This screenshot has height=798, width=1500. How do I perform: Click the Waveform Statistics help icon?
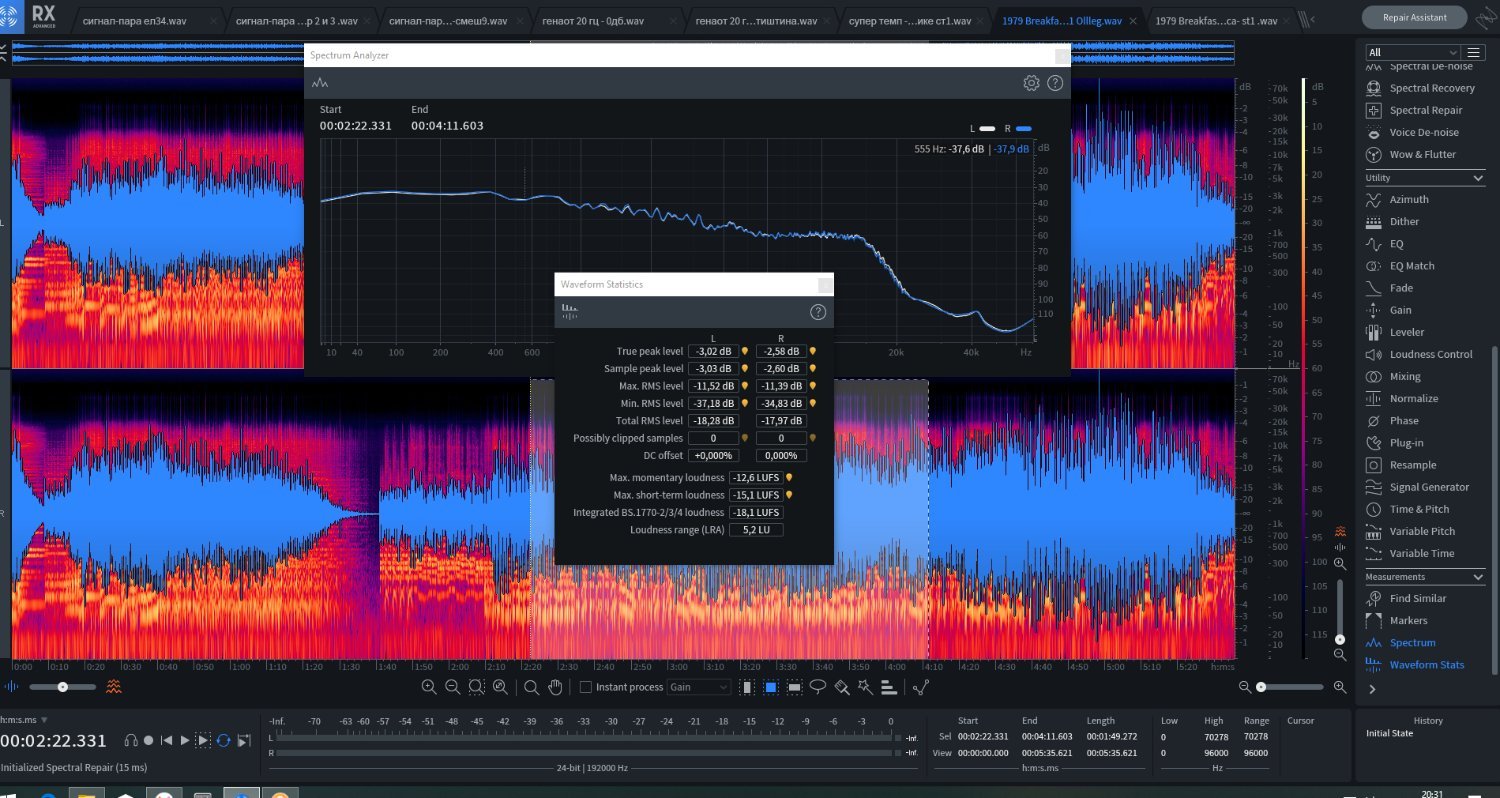click(x=817, y=312)
